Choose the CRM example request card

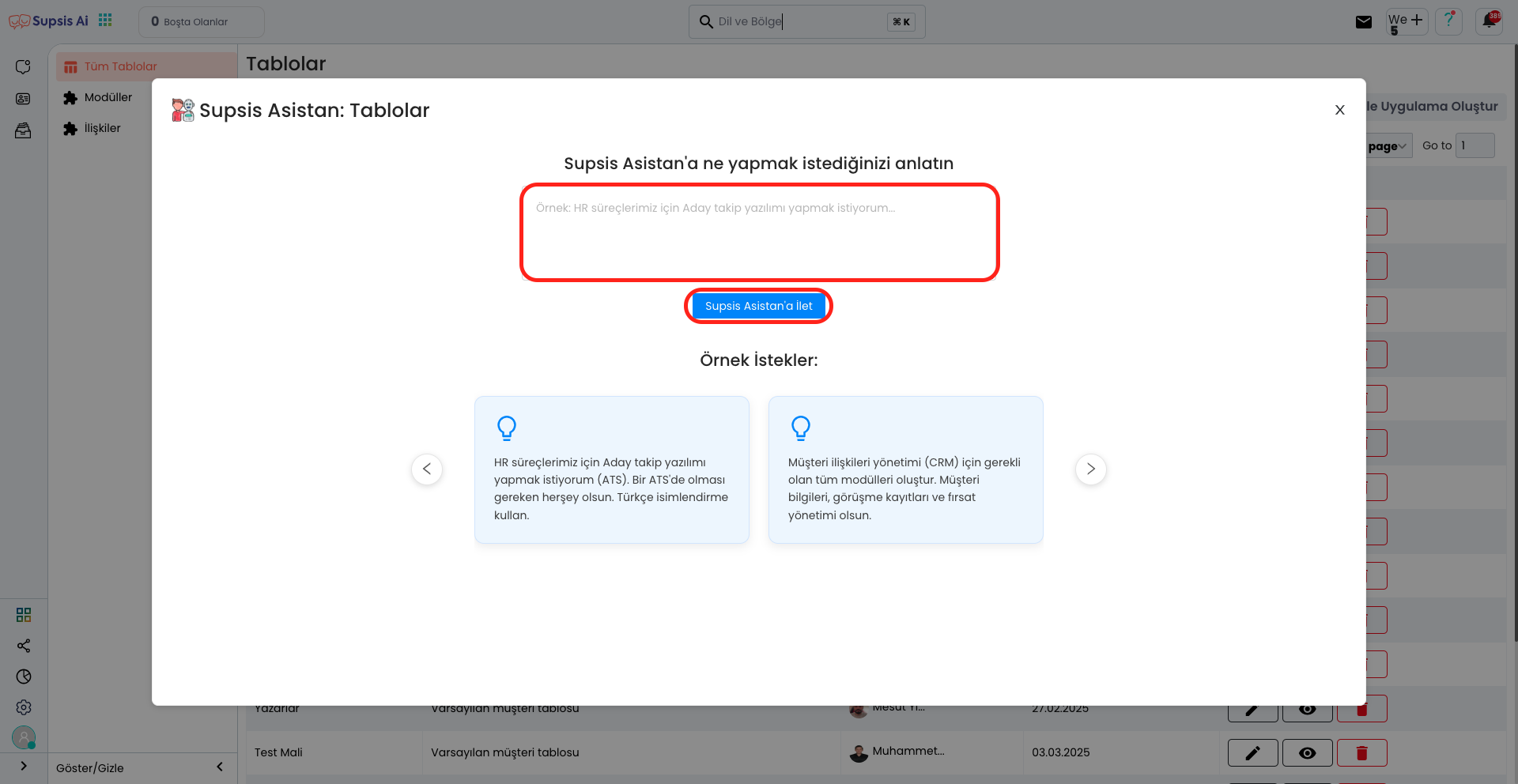pyautogui.click(x=906, y=469)
